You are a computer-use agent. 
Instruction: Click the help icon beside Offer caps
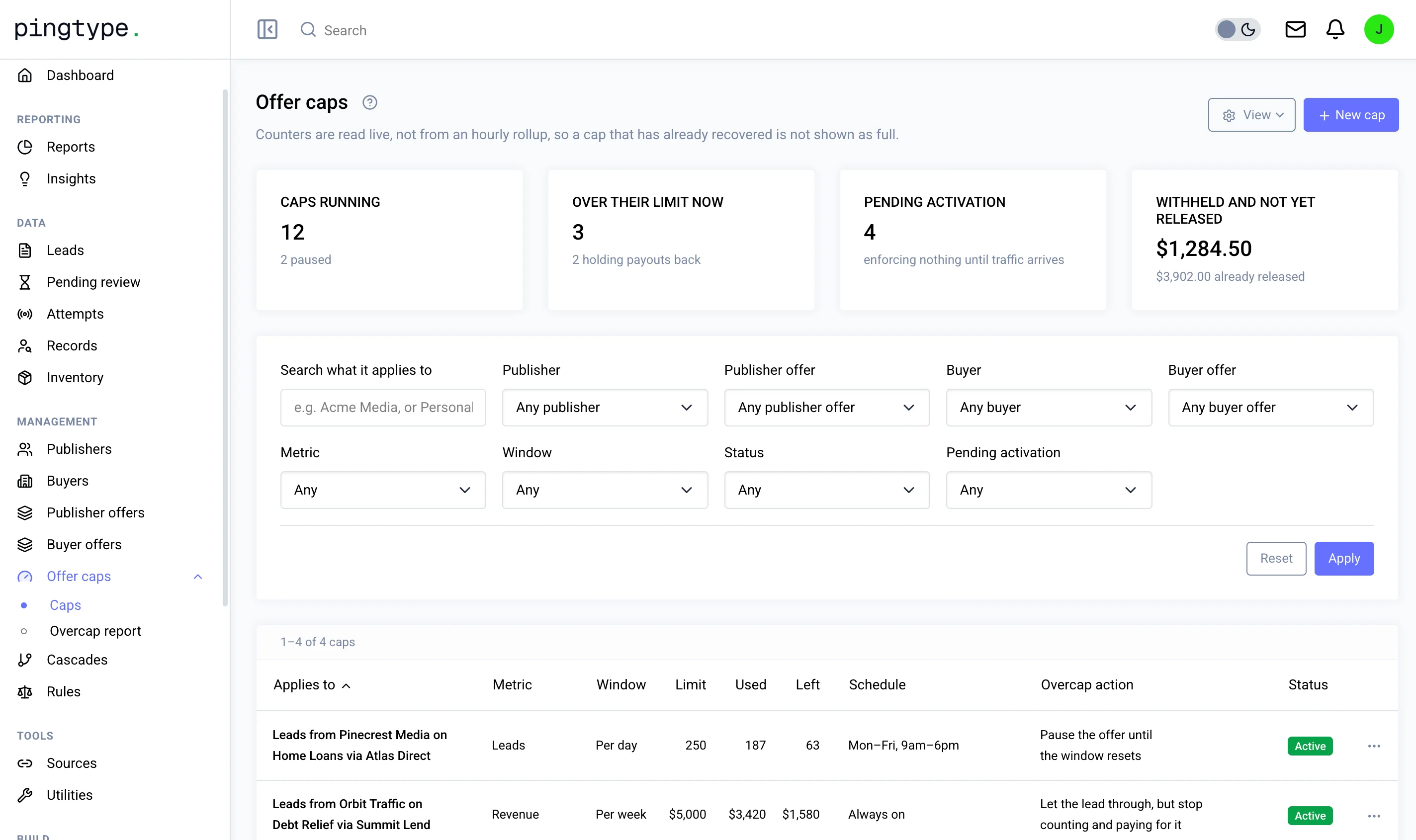pyautogui.click(x=370, y=102)
